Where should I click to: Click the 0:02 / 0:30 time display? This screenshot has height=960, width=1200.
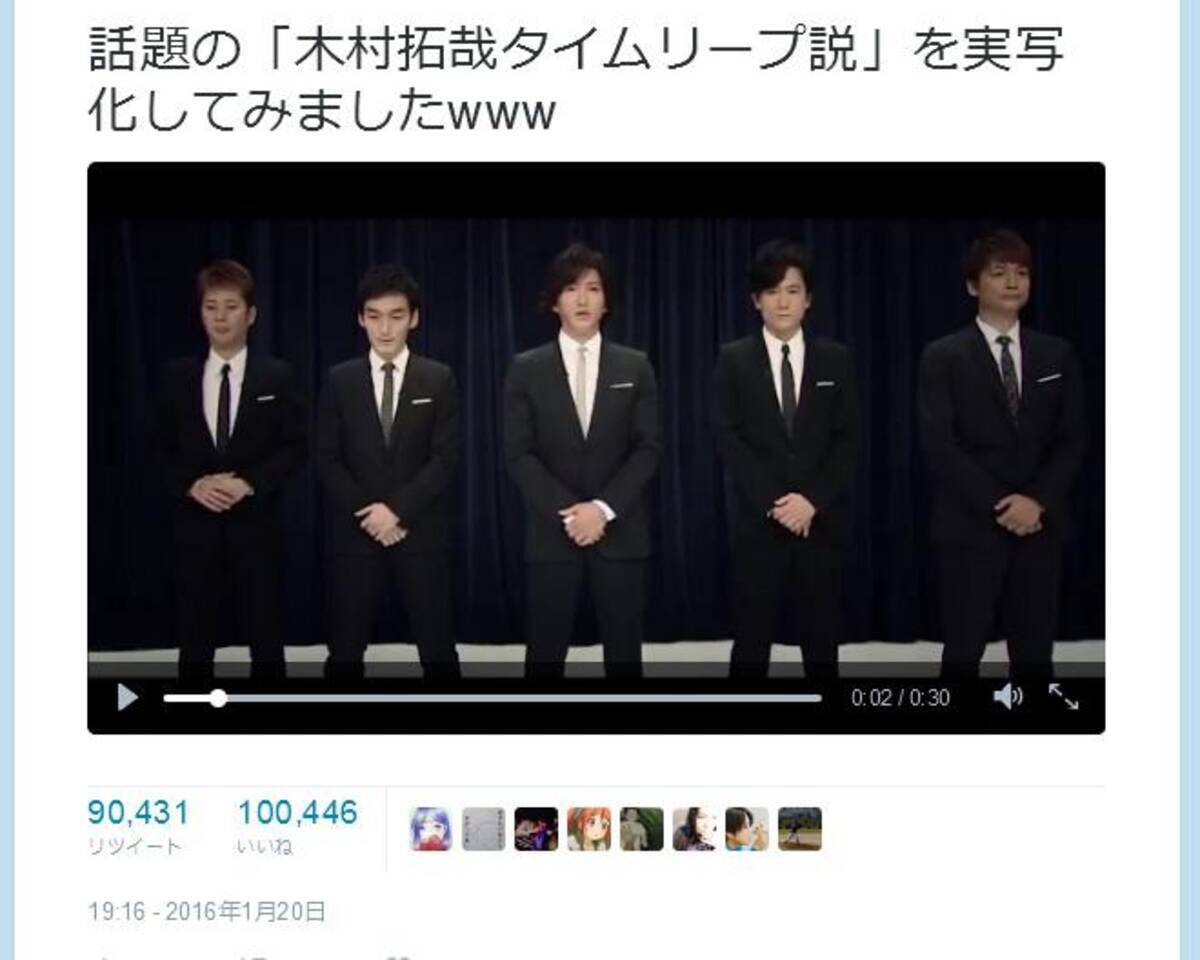[900, 698]
